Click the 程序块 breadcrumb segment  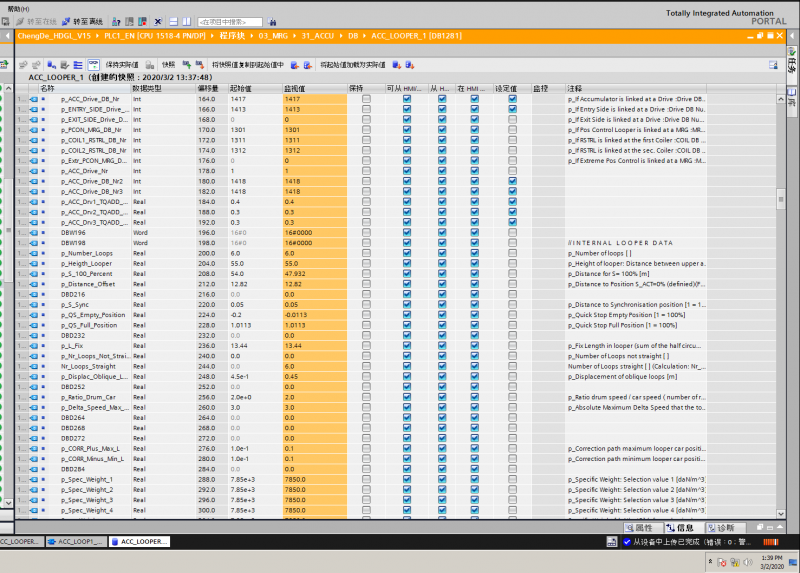(x=232, y=36)
